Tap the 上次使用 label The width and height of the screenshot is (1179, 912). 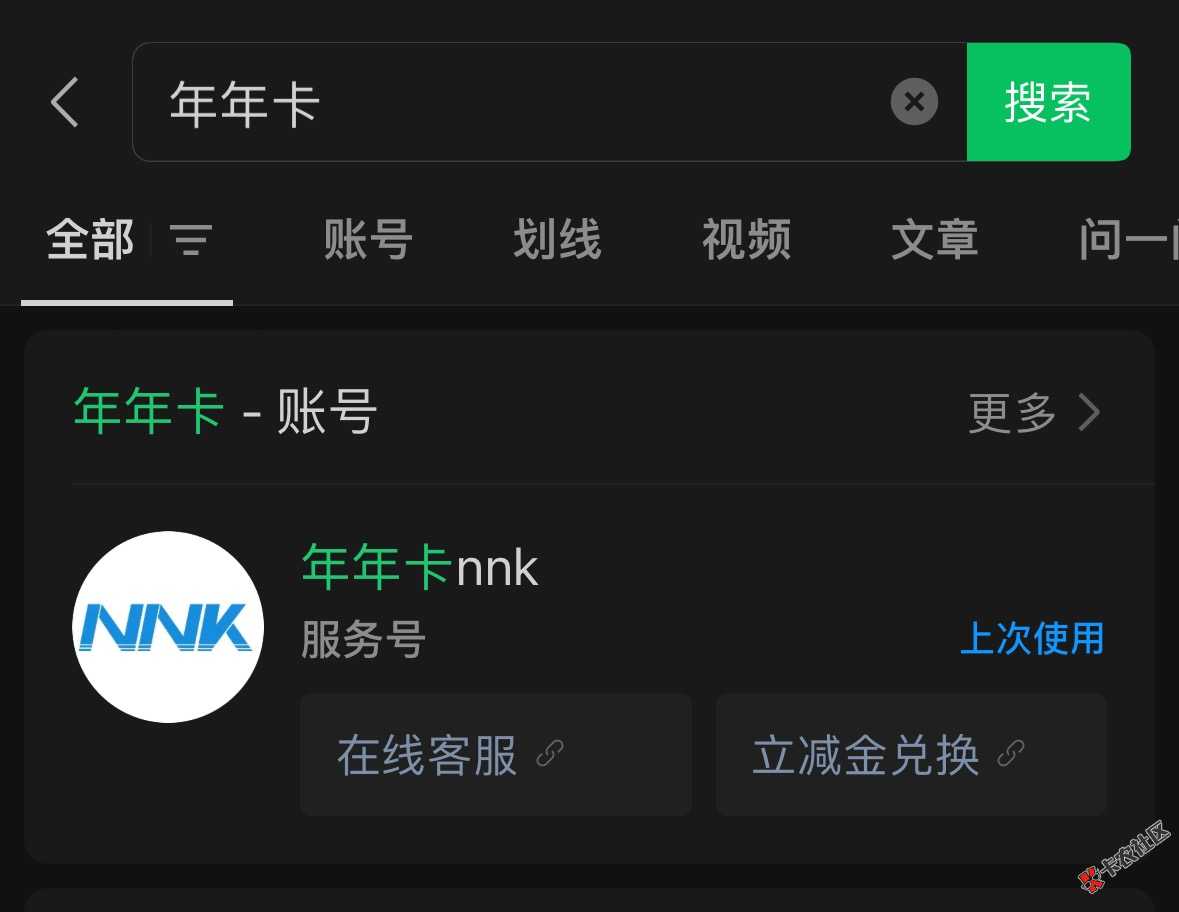(x=1032, y=638)
